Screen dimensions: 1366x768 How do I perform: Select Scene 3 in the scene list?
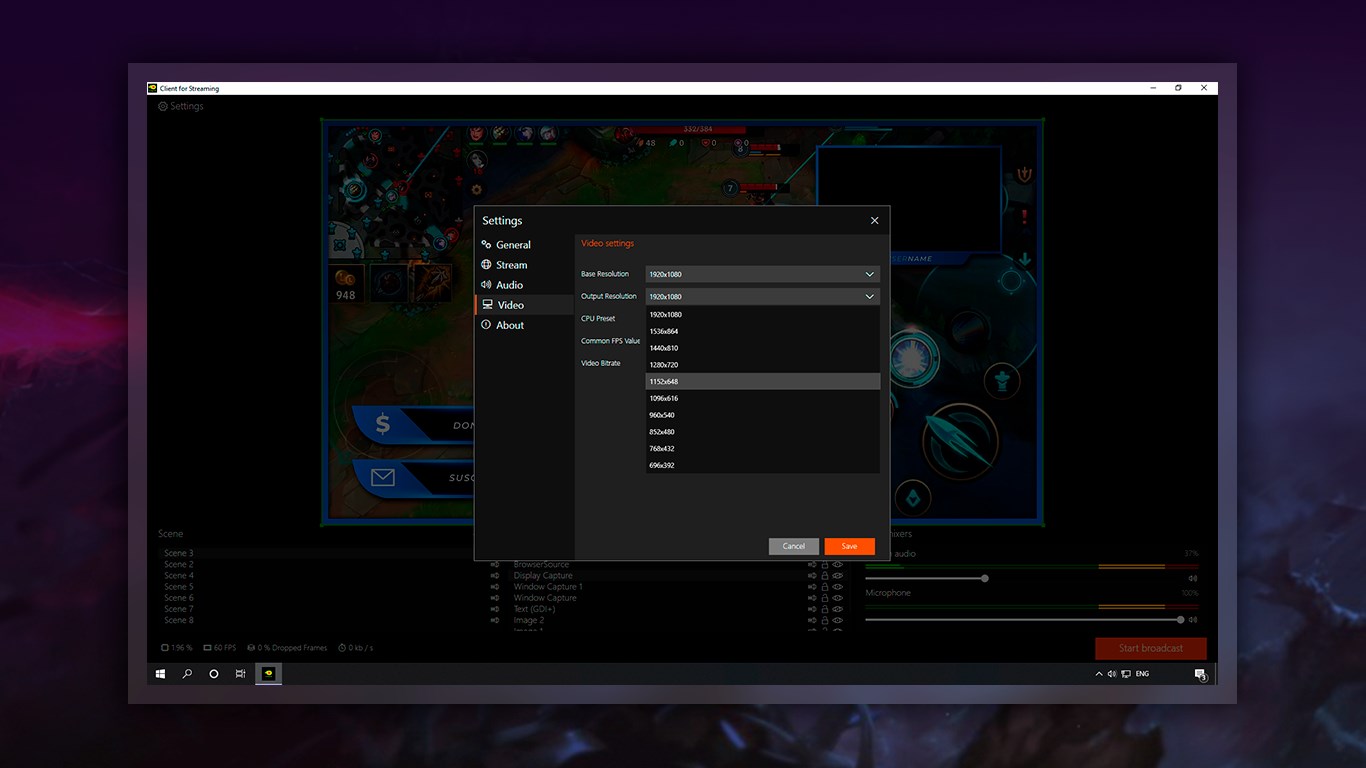pos(179,553)
